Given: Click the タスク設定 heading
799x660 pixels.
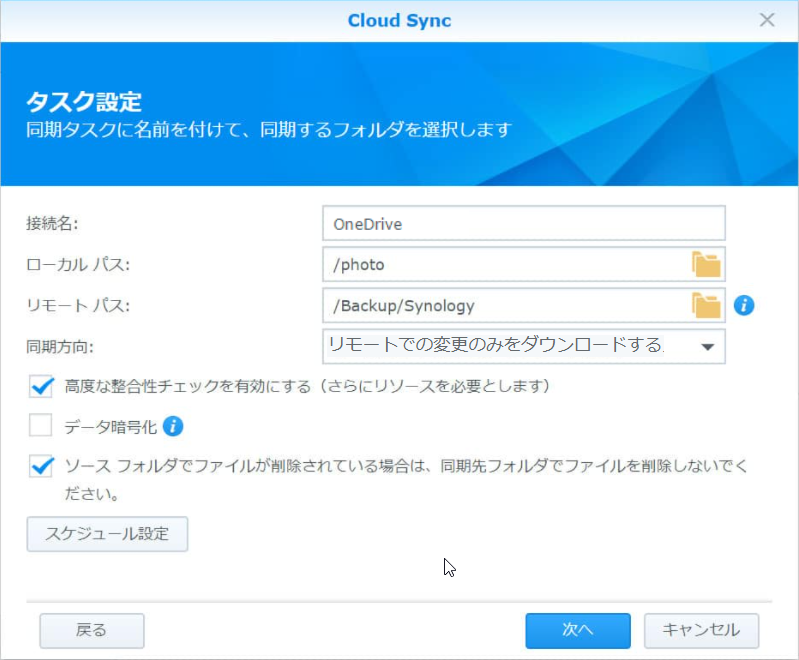Looking at the screenshot, I should point(84,101).
